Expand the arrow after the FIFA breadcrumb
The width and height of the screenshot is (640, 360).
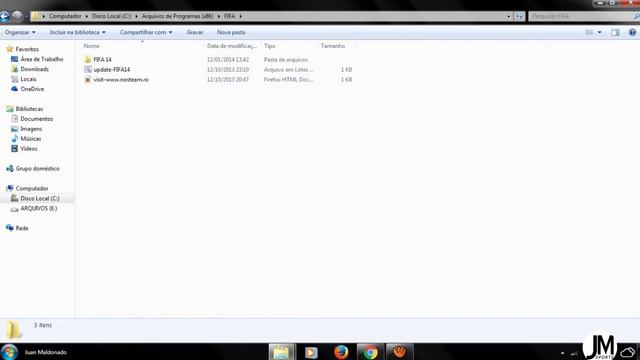click(240, 16)
